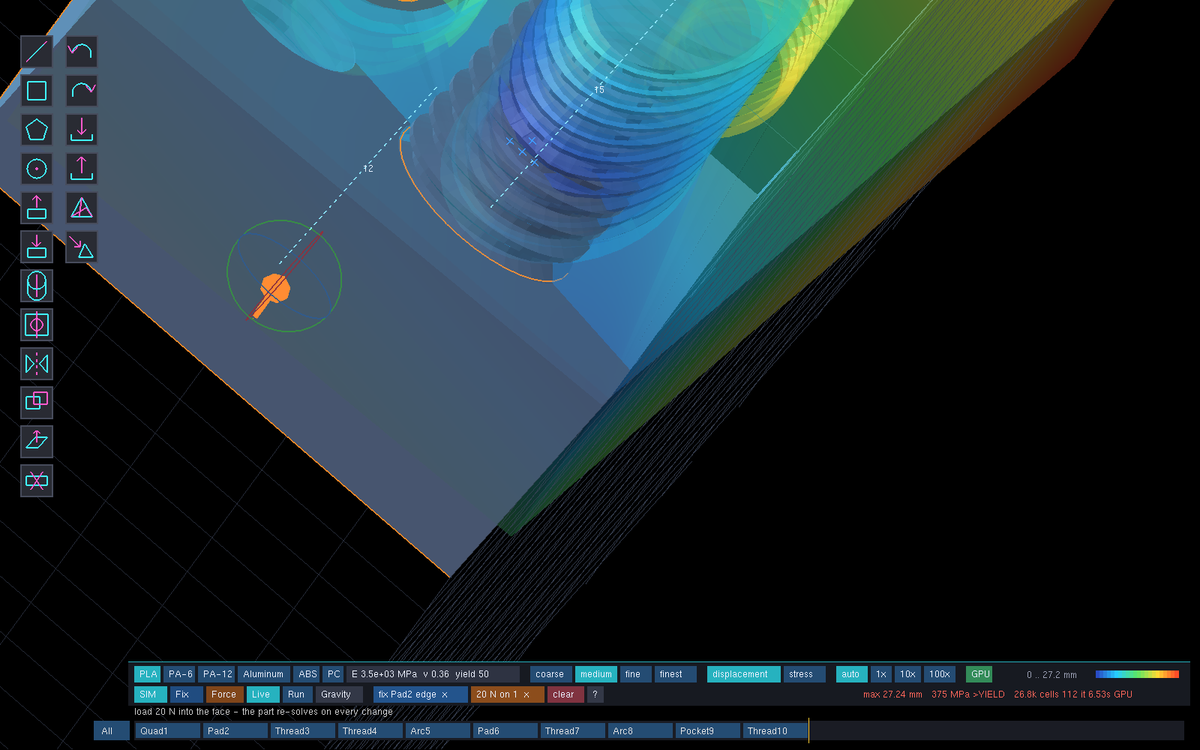
Task: Select the sketch plane tool icon
Action: coord(37,442)
